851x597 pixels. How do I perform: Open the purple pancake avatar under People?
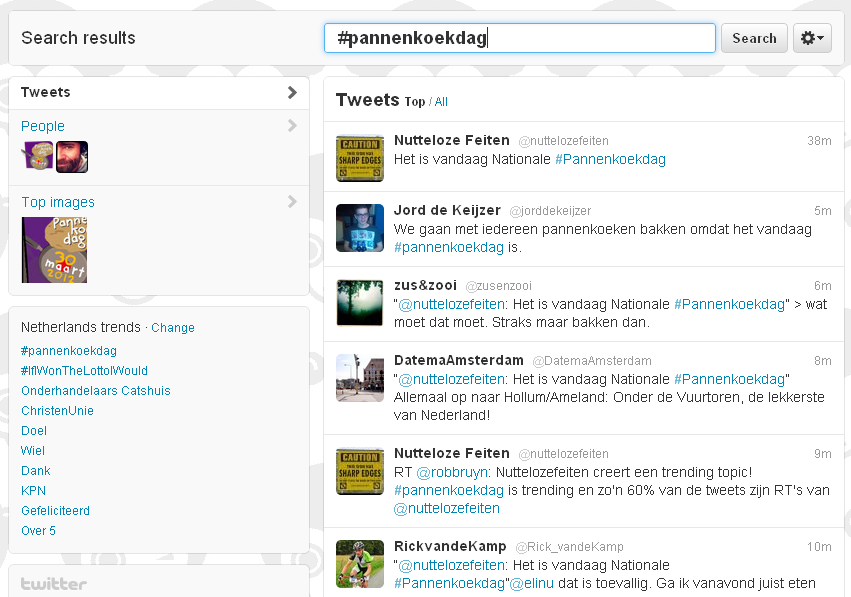pos(37,156)
